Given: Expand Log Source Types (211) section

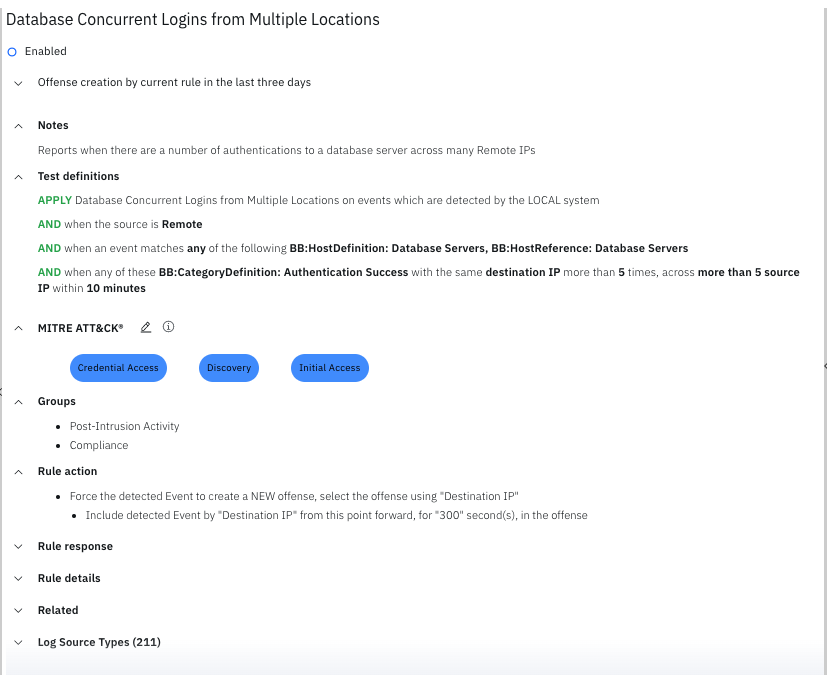Looking at the screenshot, I should click(18, 643).
